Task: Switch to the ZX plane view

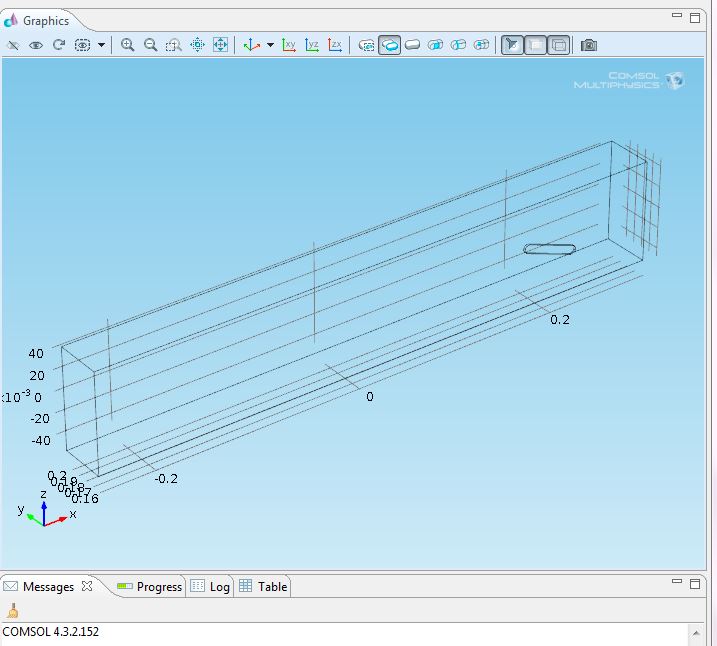Action: click(x=335, y=45)
